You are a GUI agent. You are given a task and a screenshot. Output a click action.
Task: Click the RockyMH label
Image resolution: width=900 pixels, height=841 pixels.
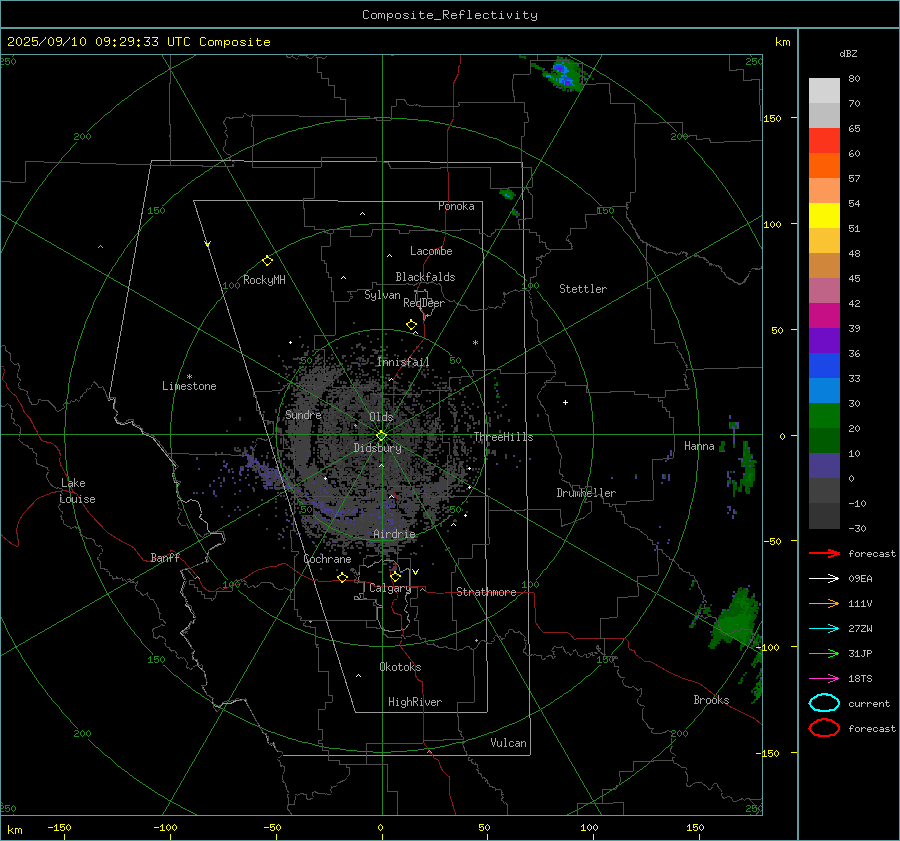point(264,280)
